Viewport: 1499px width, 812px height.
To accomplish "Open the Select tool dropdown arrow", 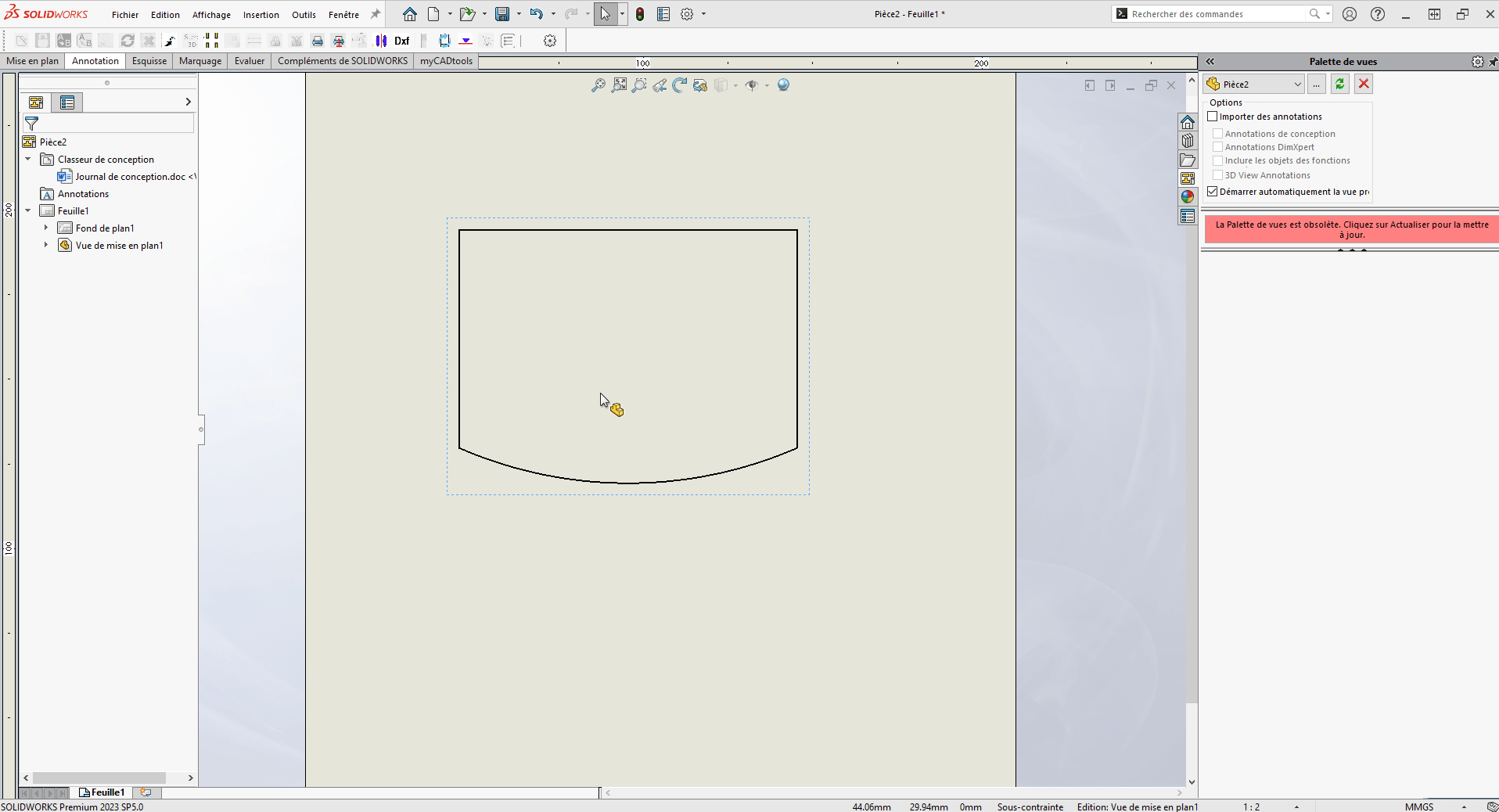I will [622, 14].
